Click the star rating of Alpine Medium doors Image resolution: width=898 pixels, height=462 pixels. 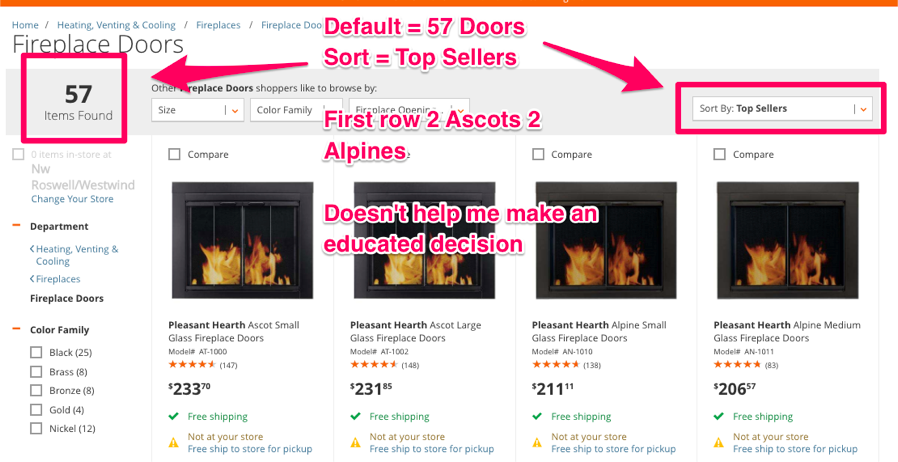click(737, 365)
